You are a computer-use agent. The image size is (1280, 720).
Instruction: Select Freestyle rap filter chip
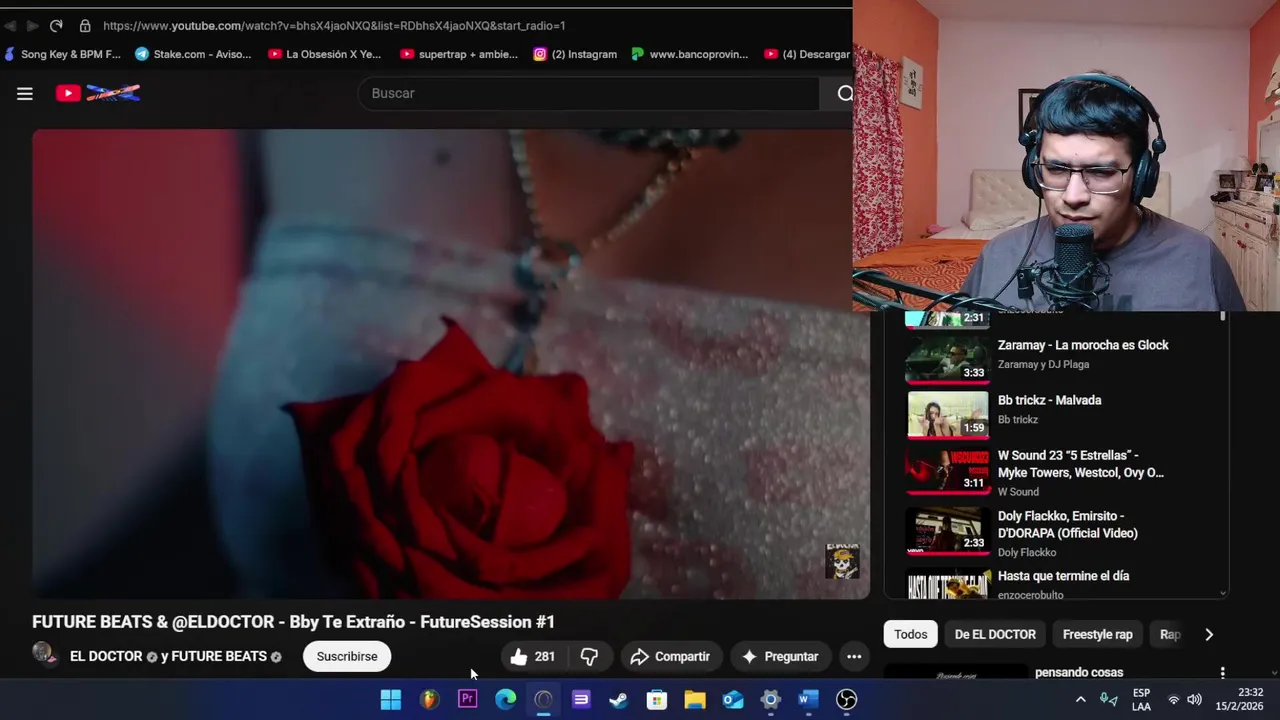[x=1097, y=634]
